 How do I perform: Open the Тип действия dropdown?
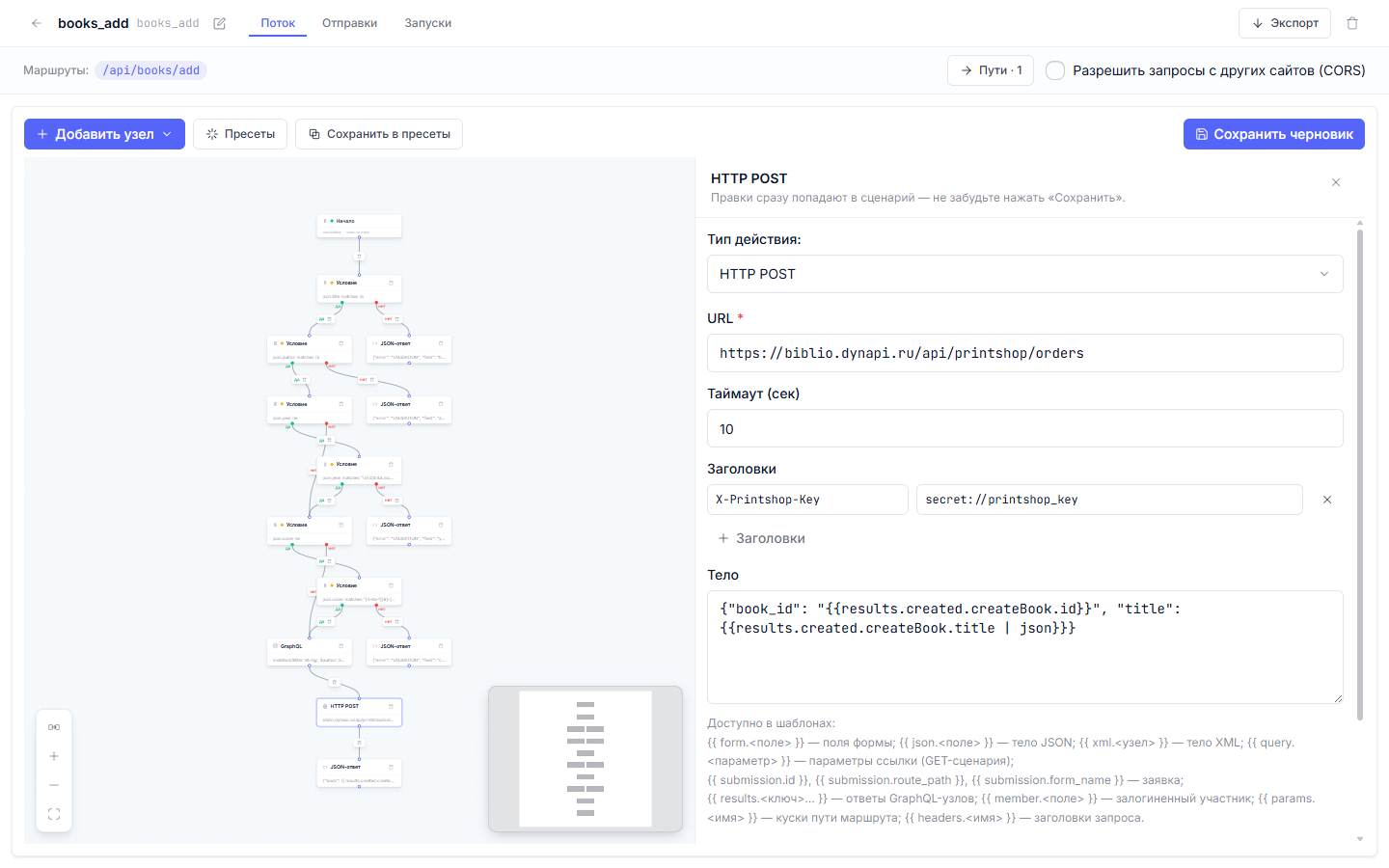pyautogui.click(x=1024, y=274)
